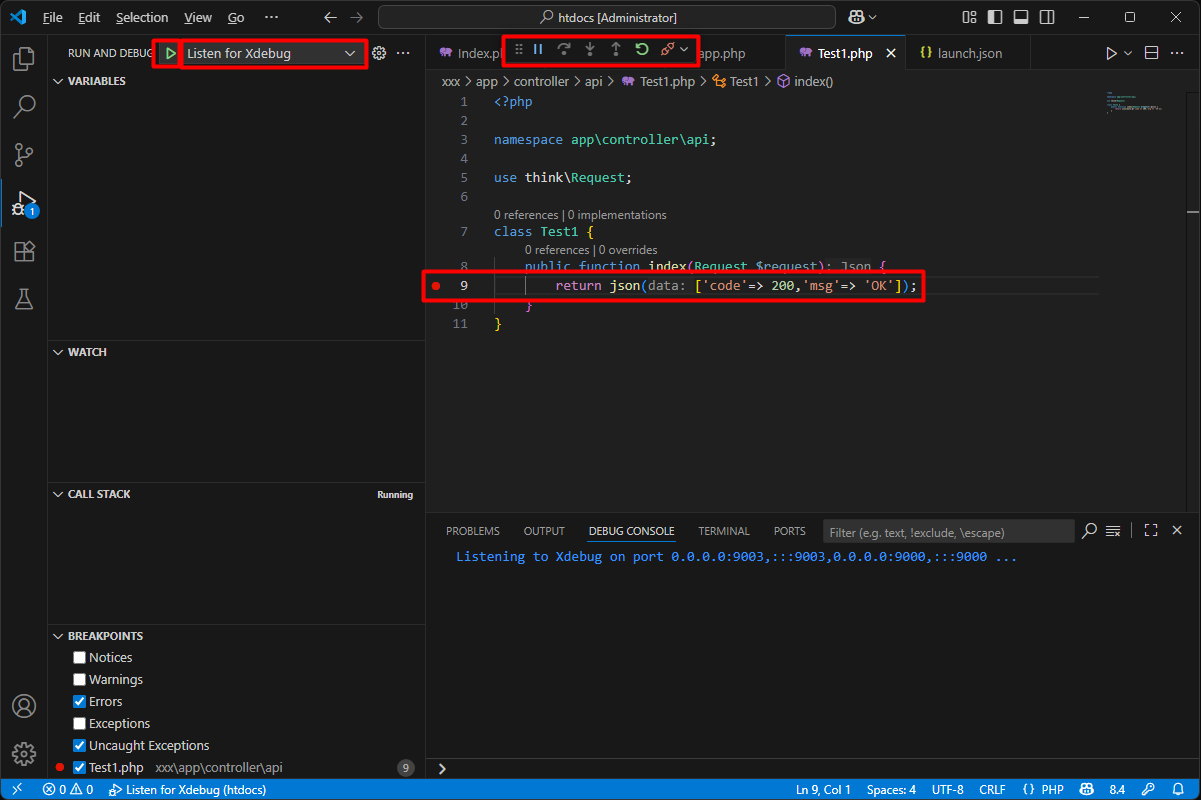Open the run options chevron beside the run button

(x=1128, y=53)
